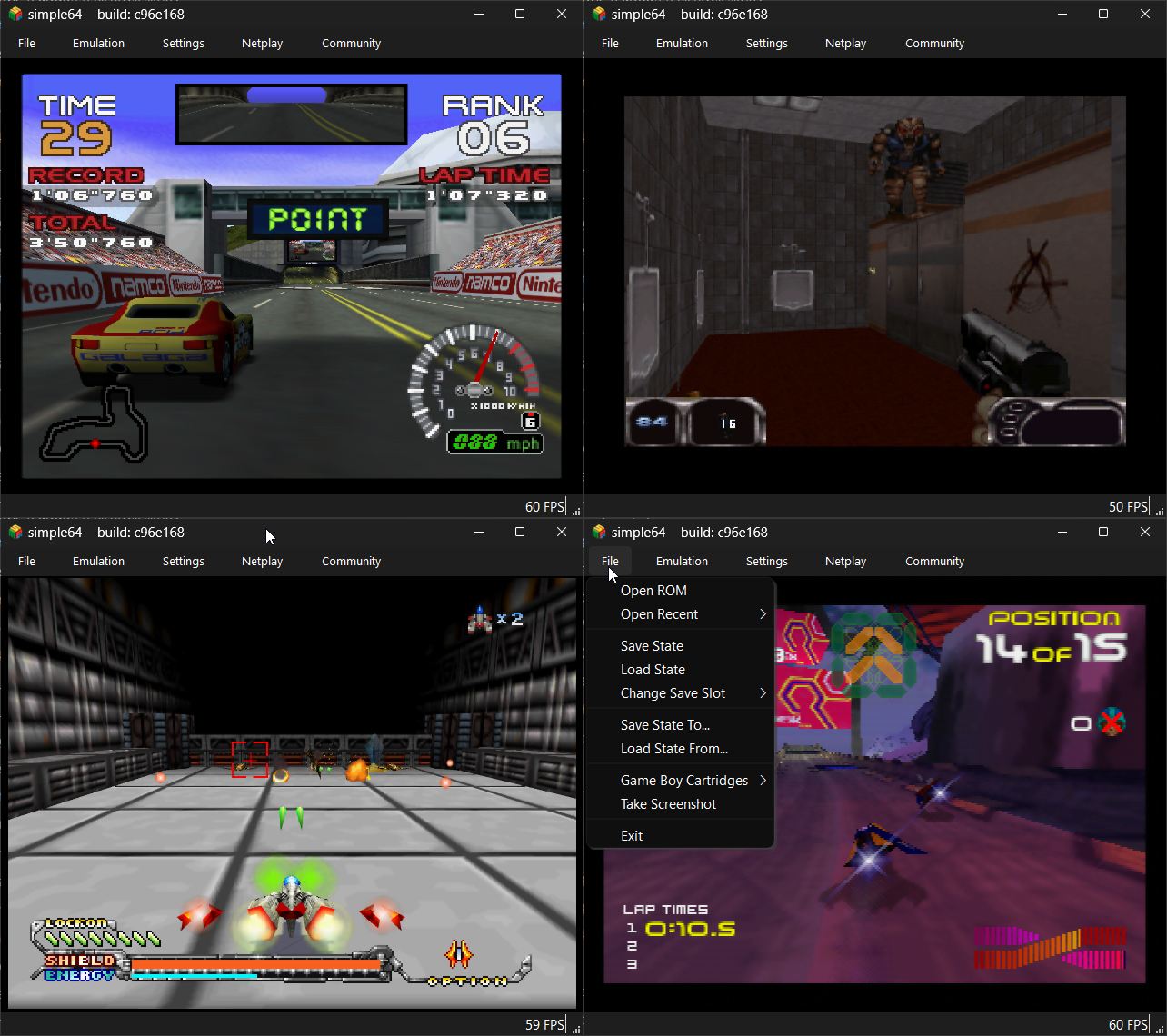Select Load State From... entry
This screenshot has width=1167, height=1036.
click(673, 749)
